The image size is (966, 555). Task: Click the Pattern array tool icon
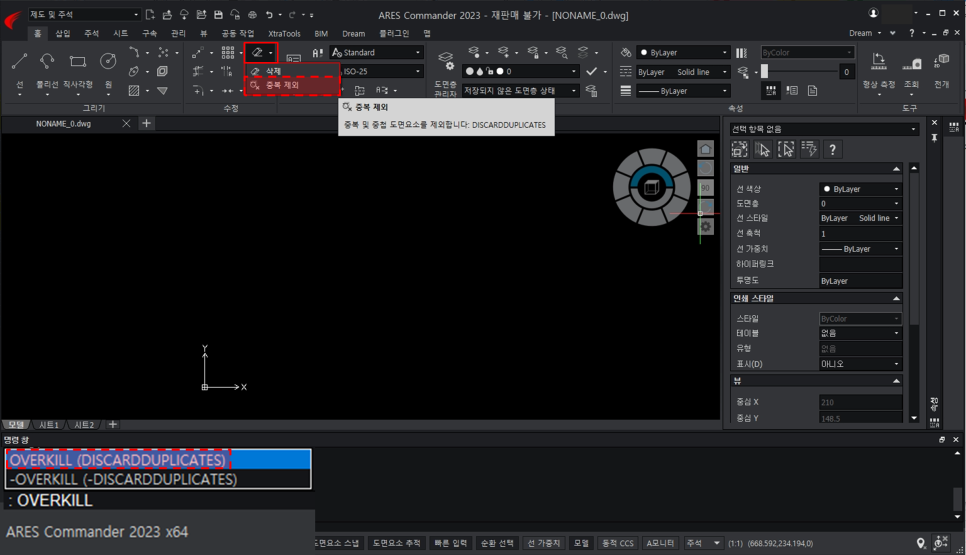click(x=228, y=52)
